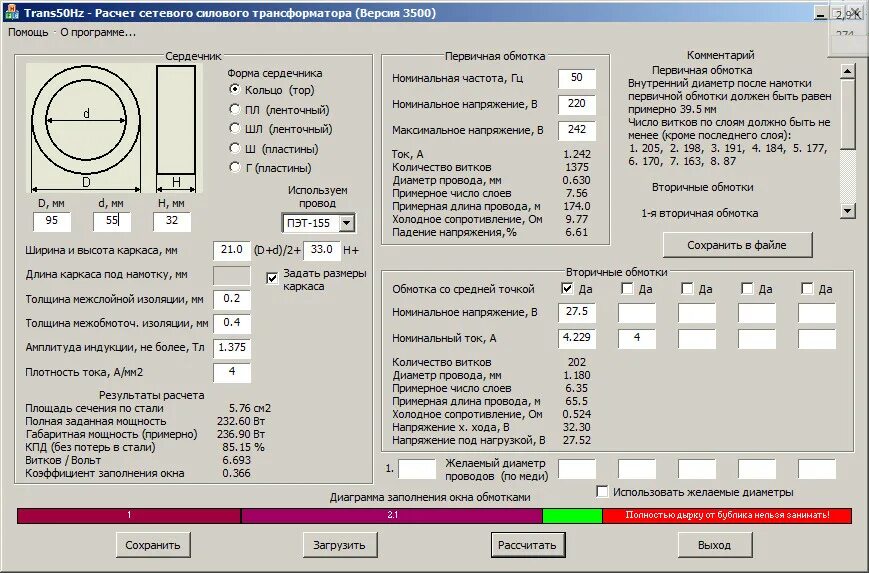Open the О программе... menu
Screen dimensions: 869x573
click(98, 32)
